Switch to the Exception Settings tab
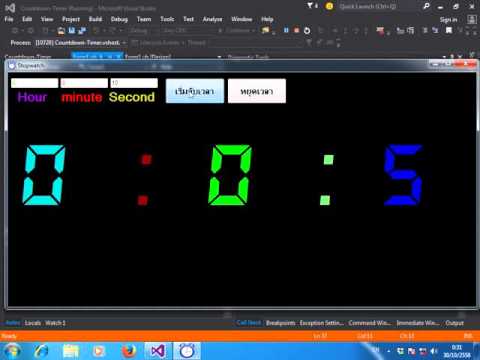 pyautogui.click(x=321, y=323)
